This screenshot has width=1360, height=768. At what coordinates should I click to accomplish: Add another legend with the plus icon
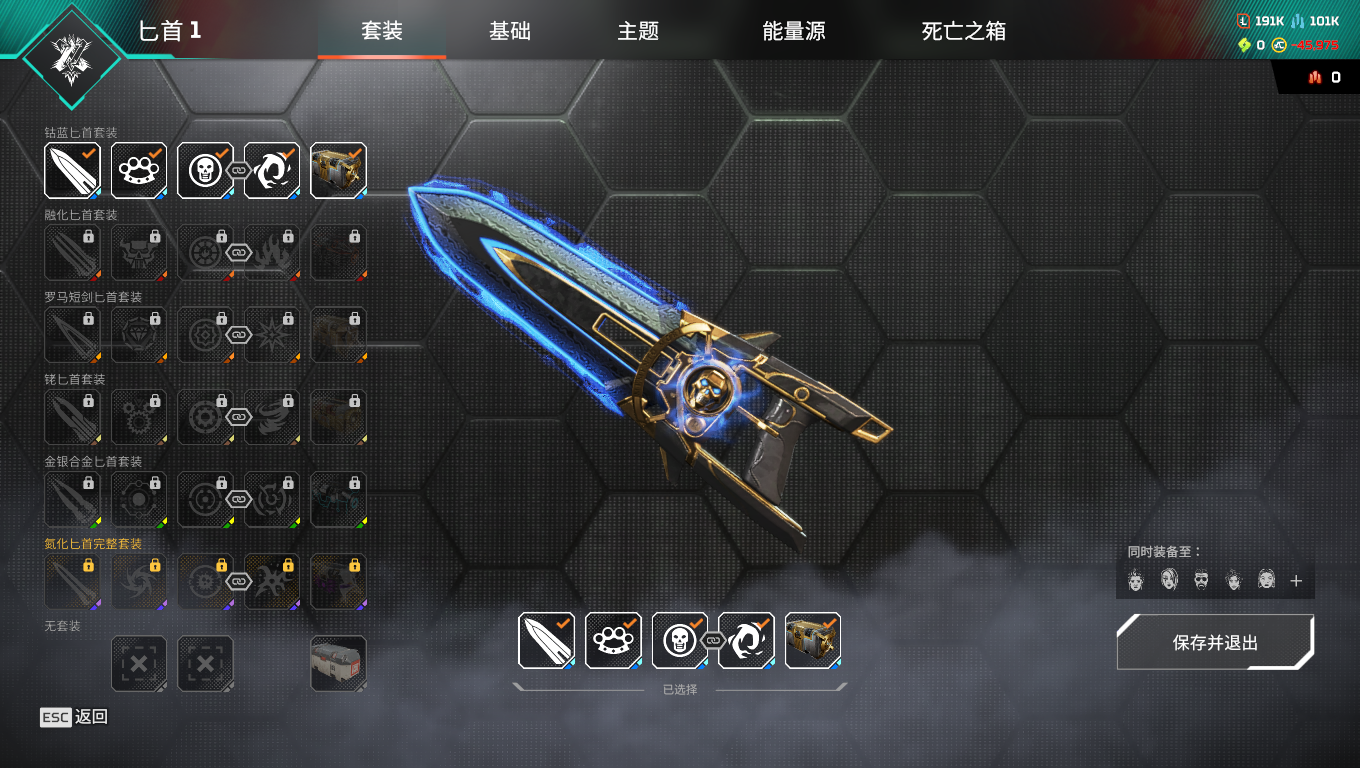1296,580
